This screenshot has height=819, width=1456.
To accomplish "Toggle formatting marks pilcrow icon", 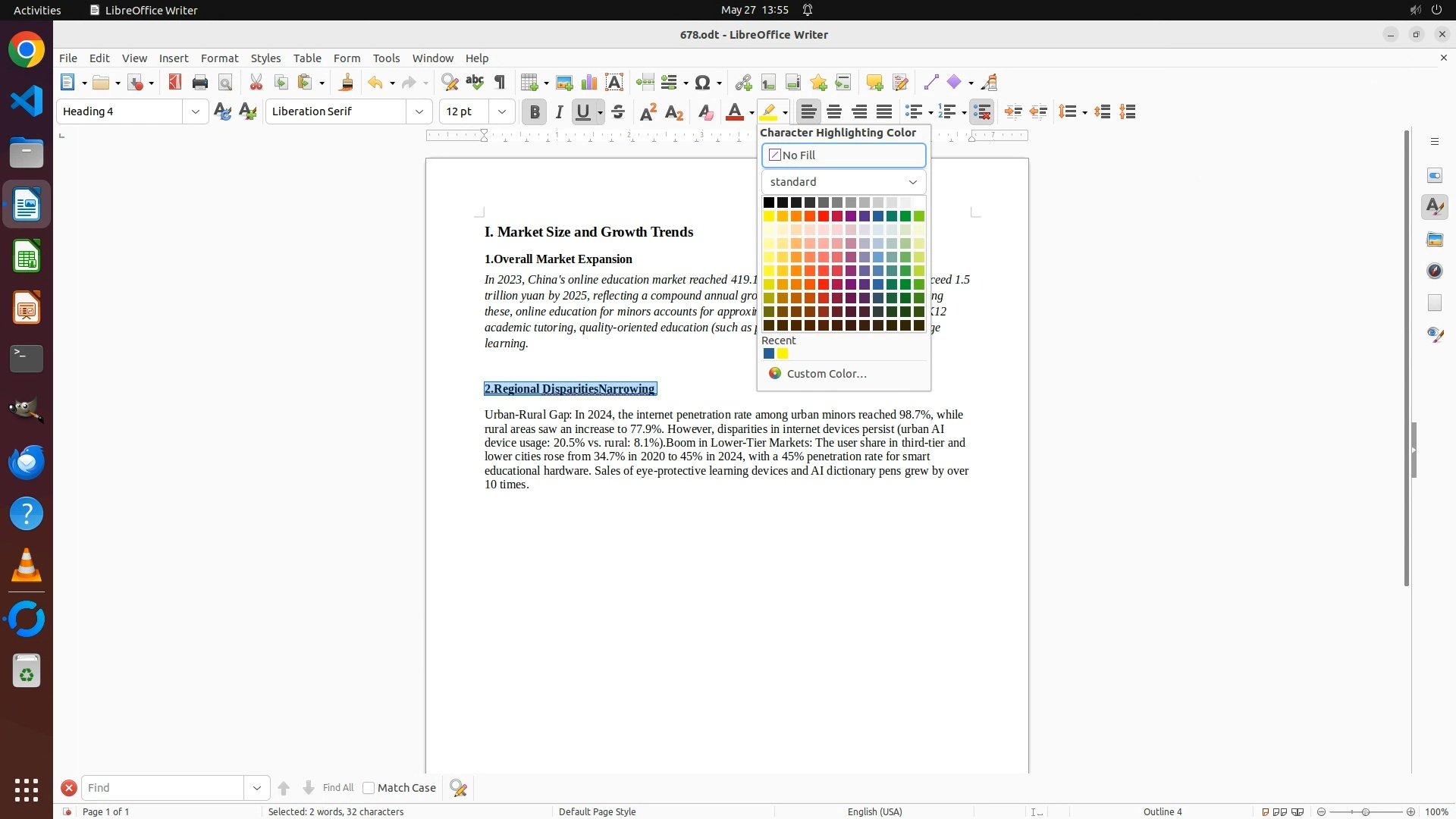I will 500,83.
